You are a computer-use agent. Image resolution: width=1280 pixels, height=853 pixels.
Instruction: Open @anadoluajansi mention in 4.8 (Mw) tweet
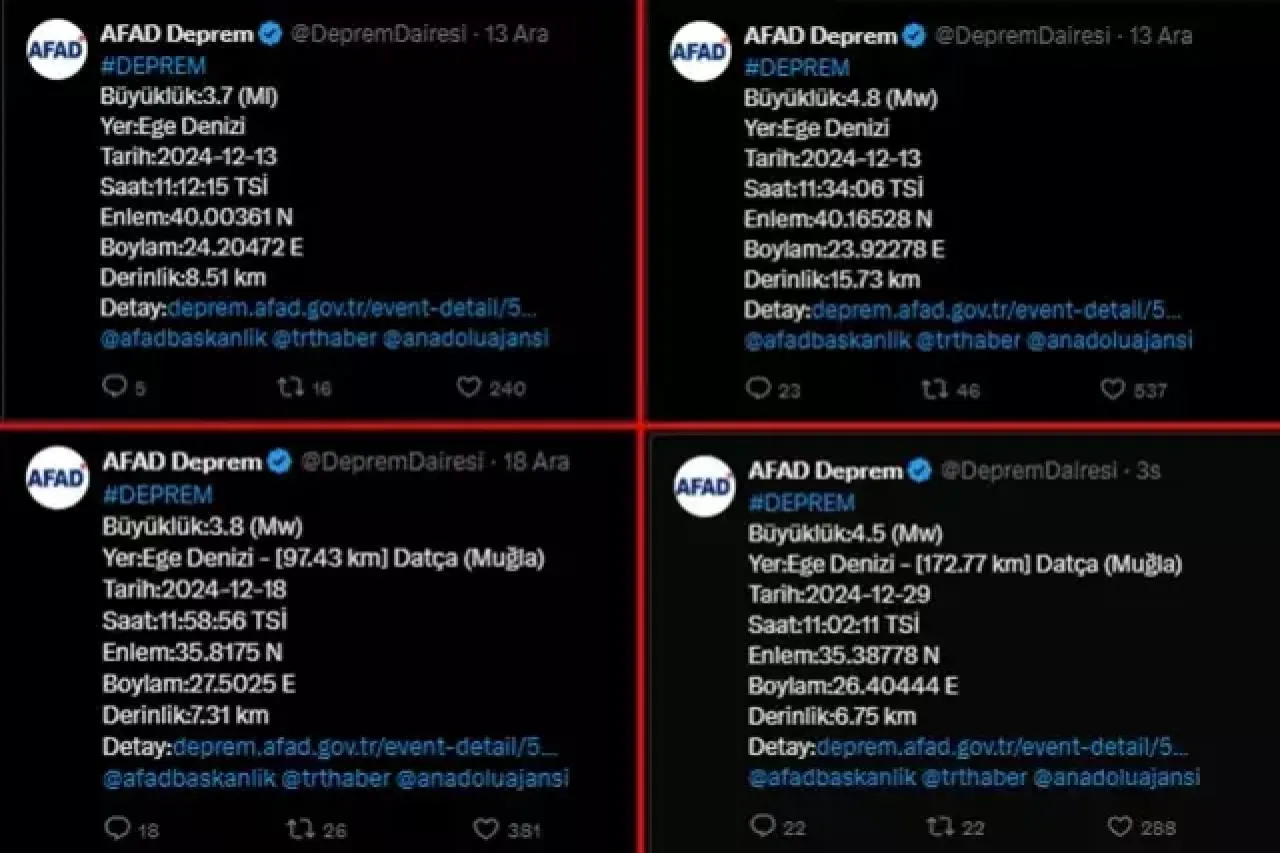1109,340
